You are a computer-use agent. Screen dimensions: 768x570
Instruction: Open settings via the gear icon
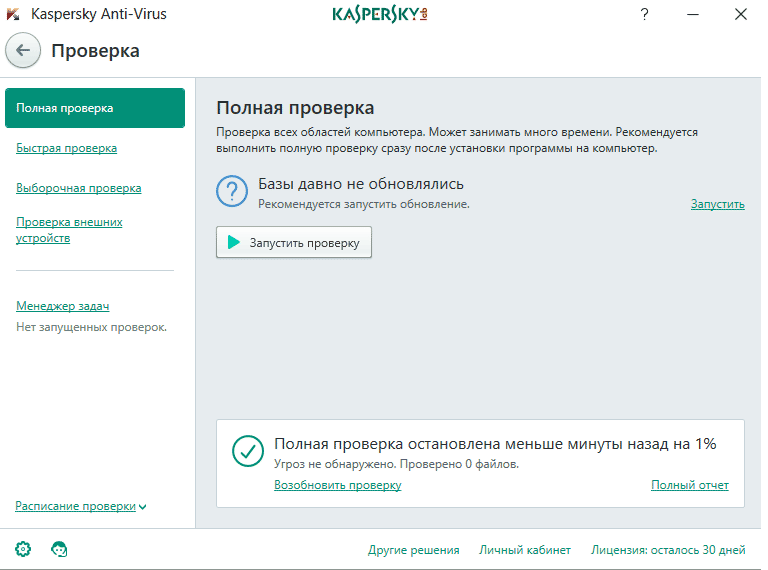pos(23,549)
